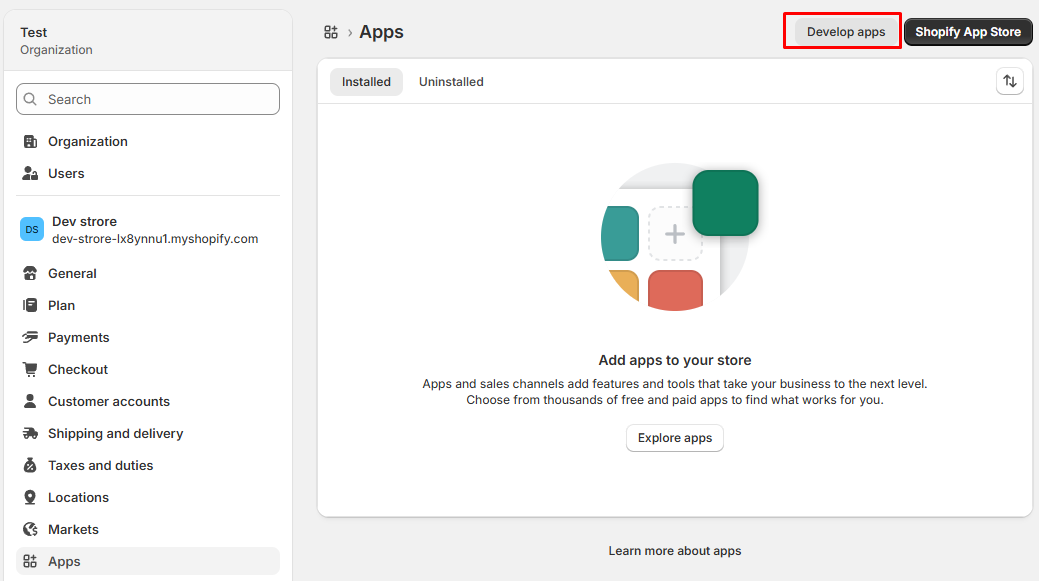Click the plus placeholder in apps illustration
This screenshot has width=1039, height=581.
pos(675,234)
